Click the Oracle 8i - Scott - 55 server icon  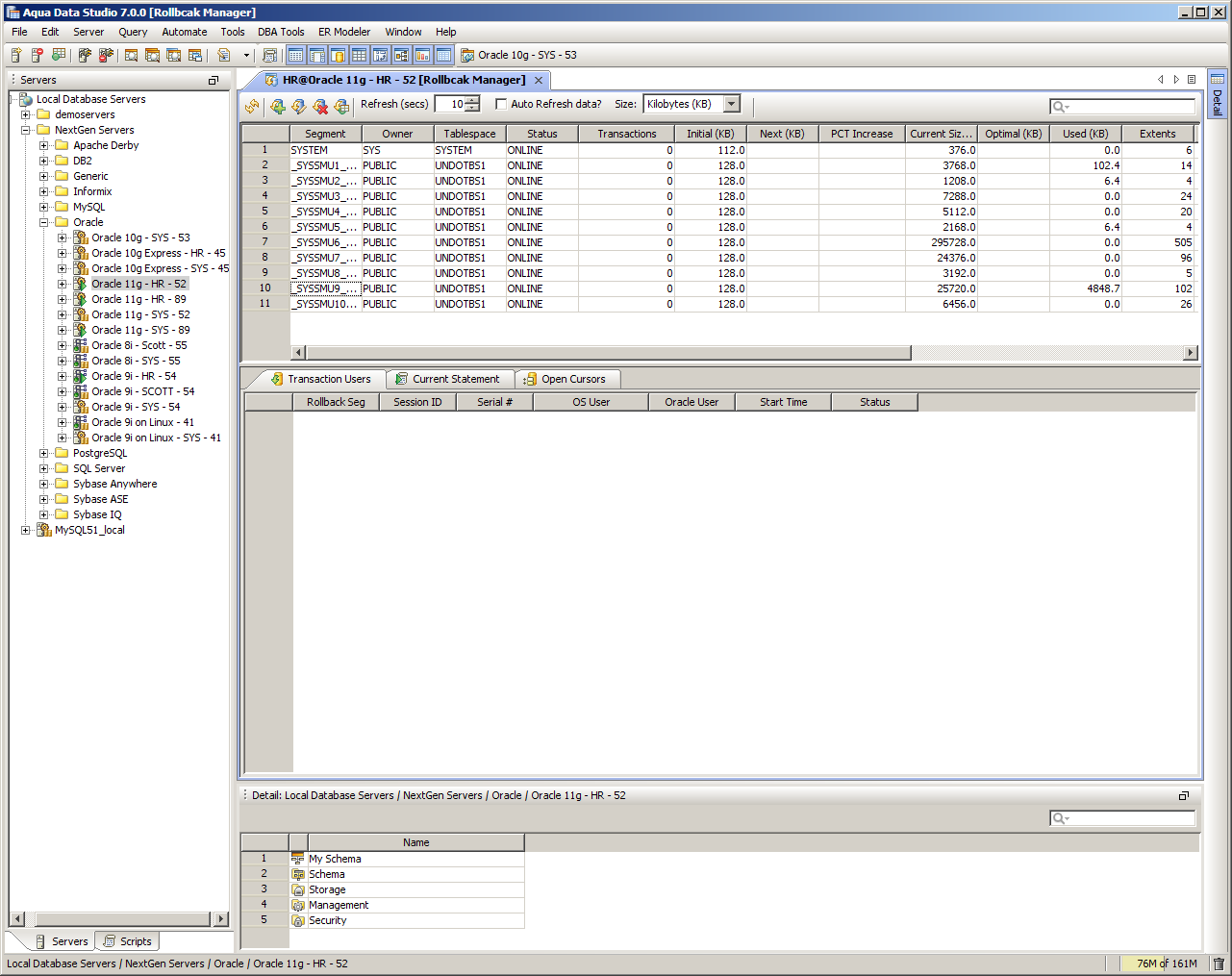coord(81,345)
